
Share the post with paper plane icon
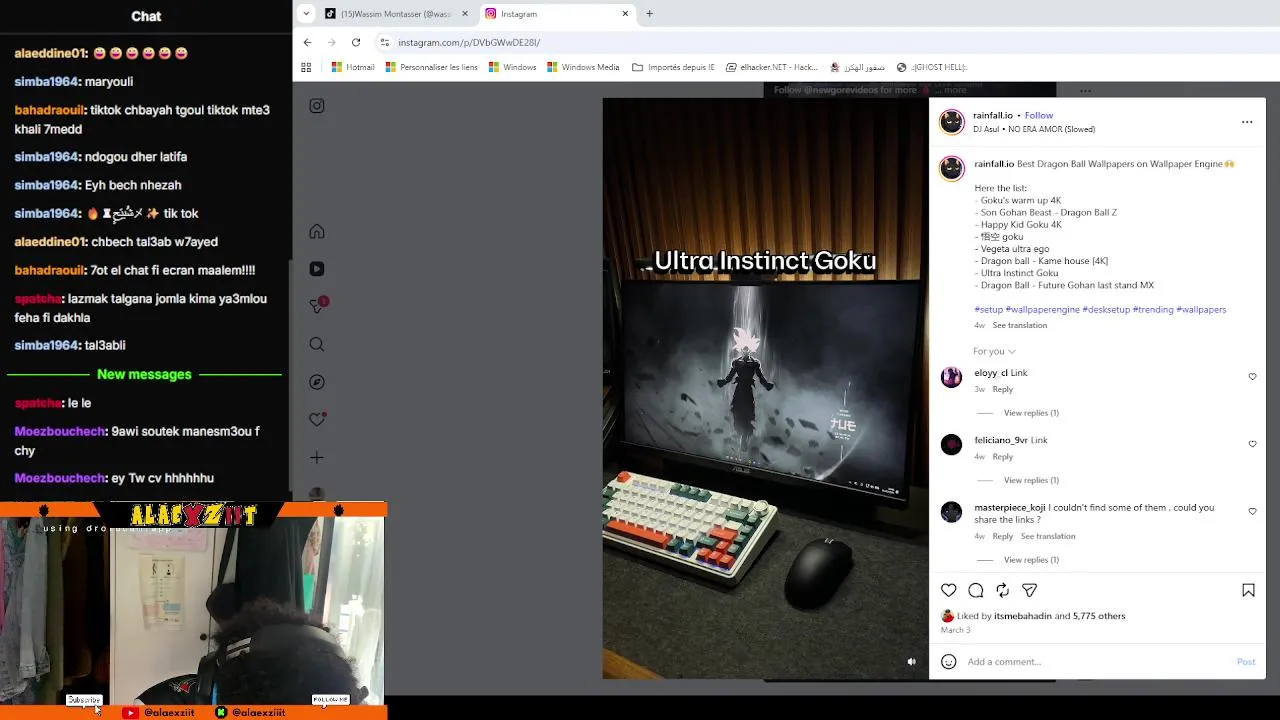(x=1030, y=590)
